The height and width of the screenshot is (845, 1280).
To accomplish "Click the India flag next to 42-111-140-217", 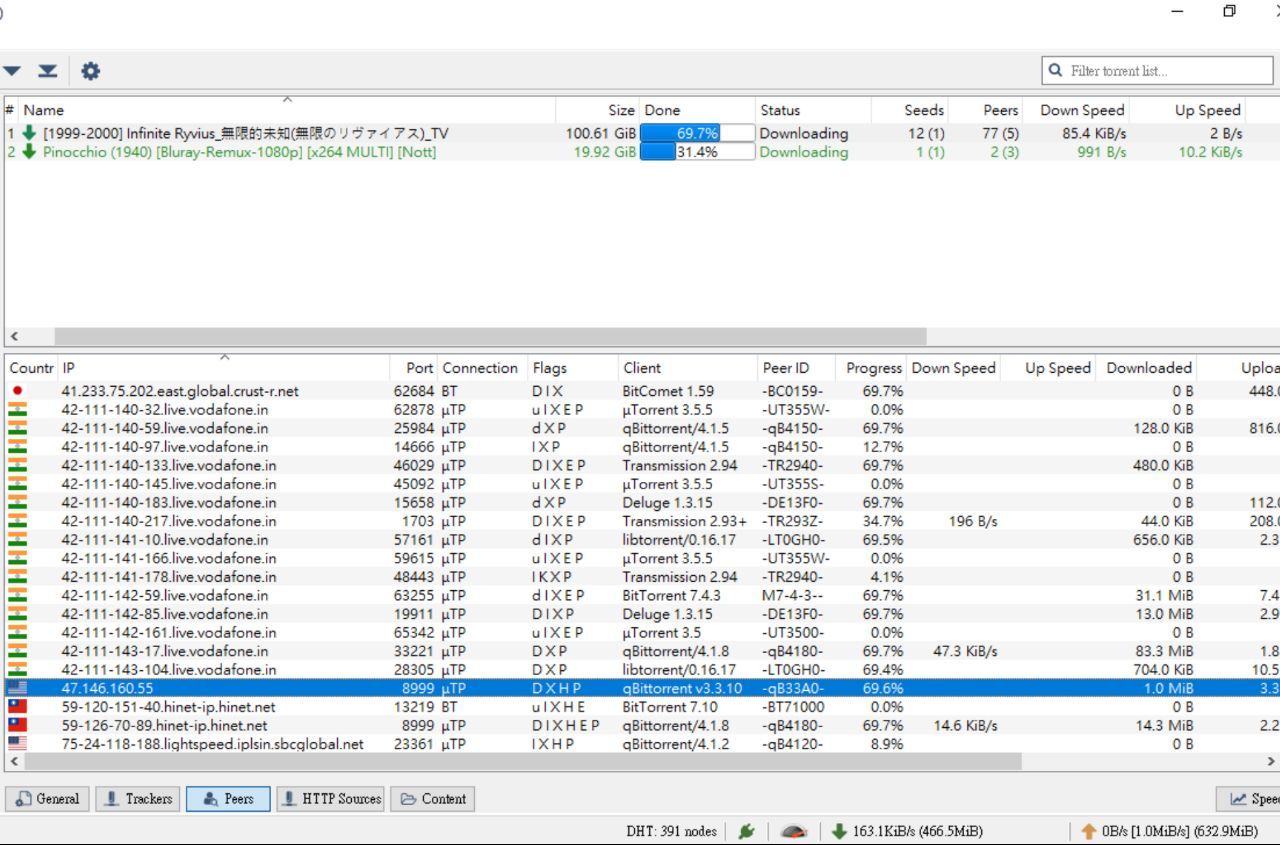I will [x=18, y=521].
